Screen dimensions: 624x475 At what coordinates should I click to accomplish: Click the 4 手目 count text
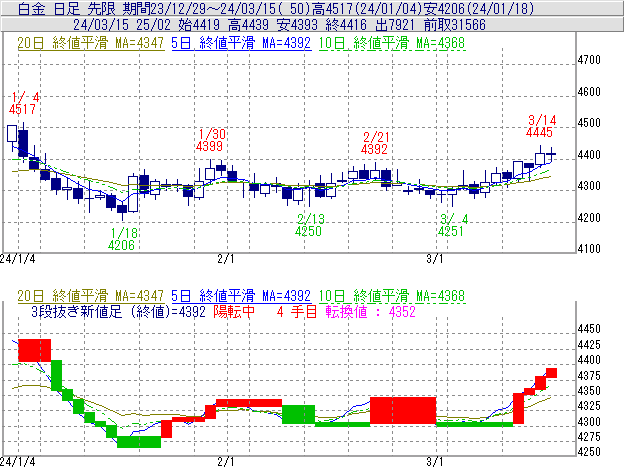point(296,311)
